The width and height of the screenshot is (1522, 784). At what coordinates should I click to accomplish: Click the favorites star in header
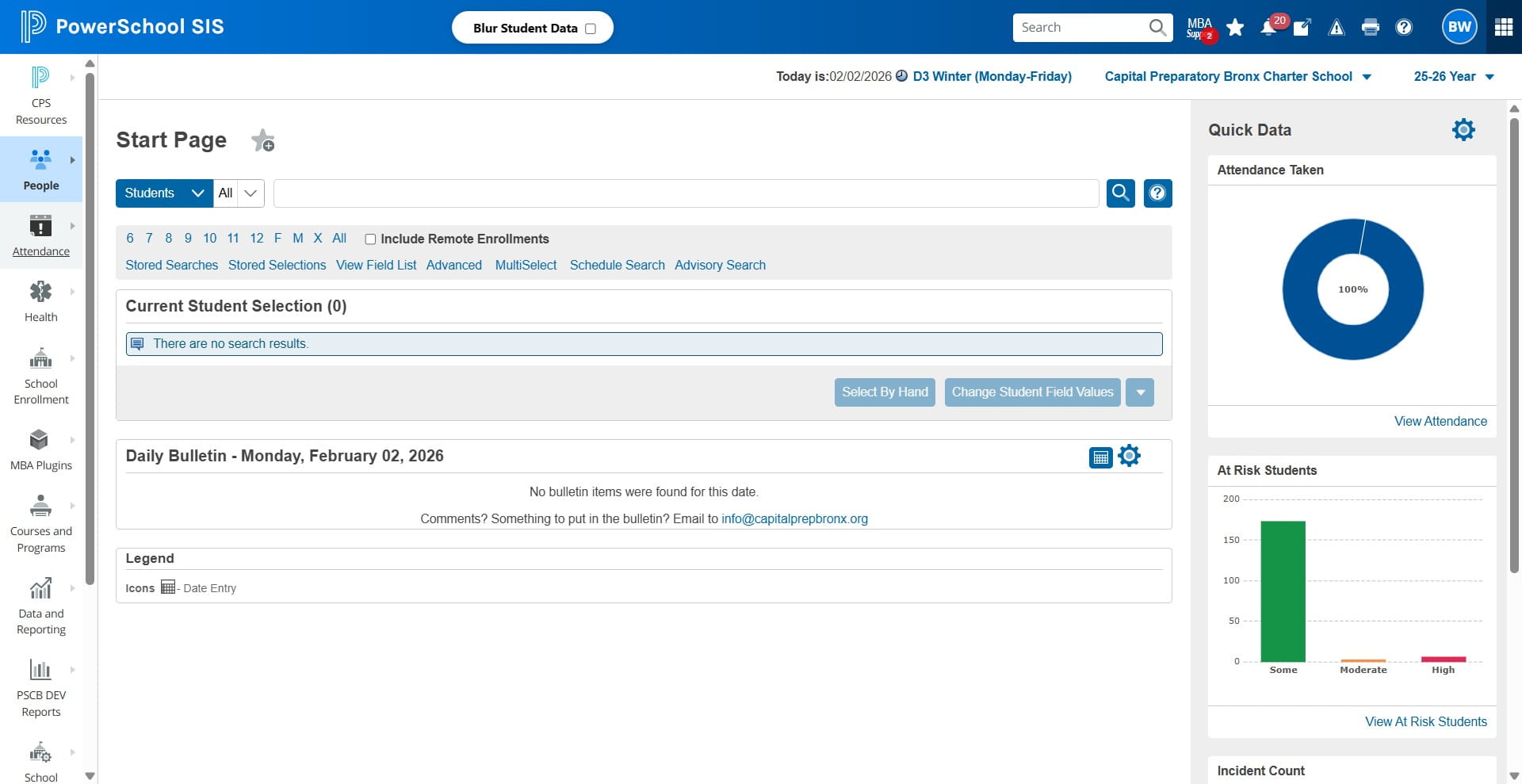(1235, 28)
